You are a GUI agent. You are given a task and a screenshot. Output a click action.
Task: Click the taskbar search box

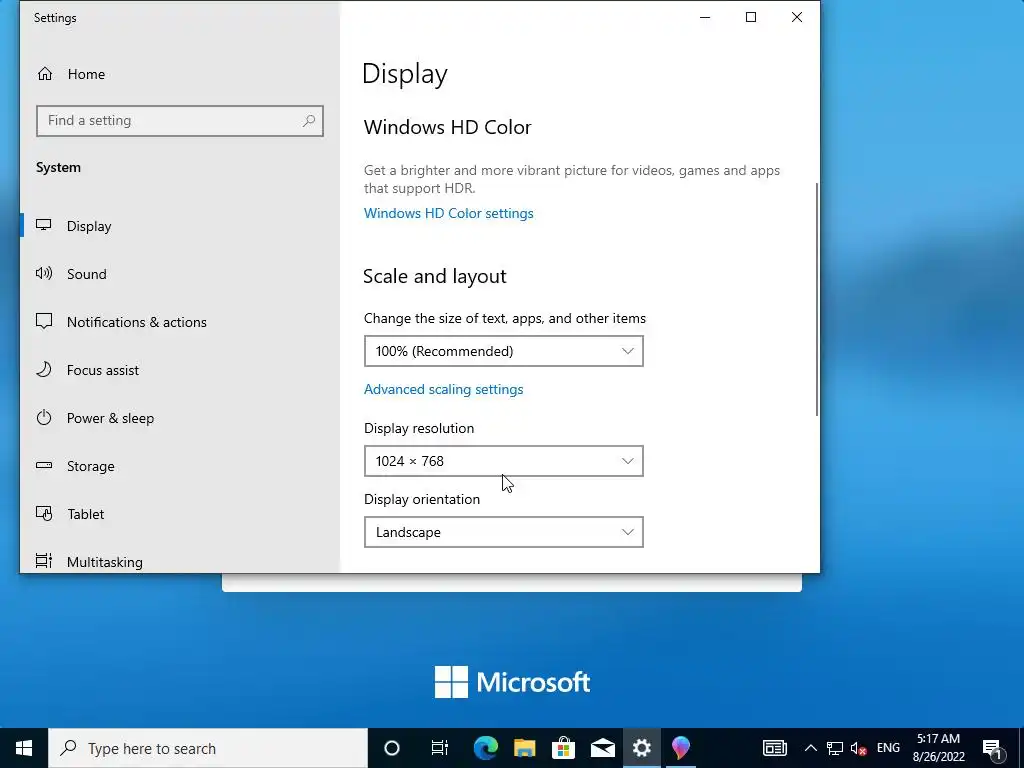208,748
